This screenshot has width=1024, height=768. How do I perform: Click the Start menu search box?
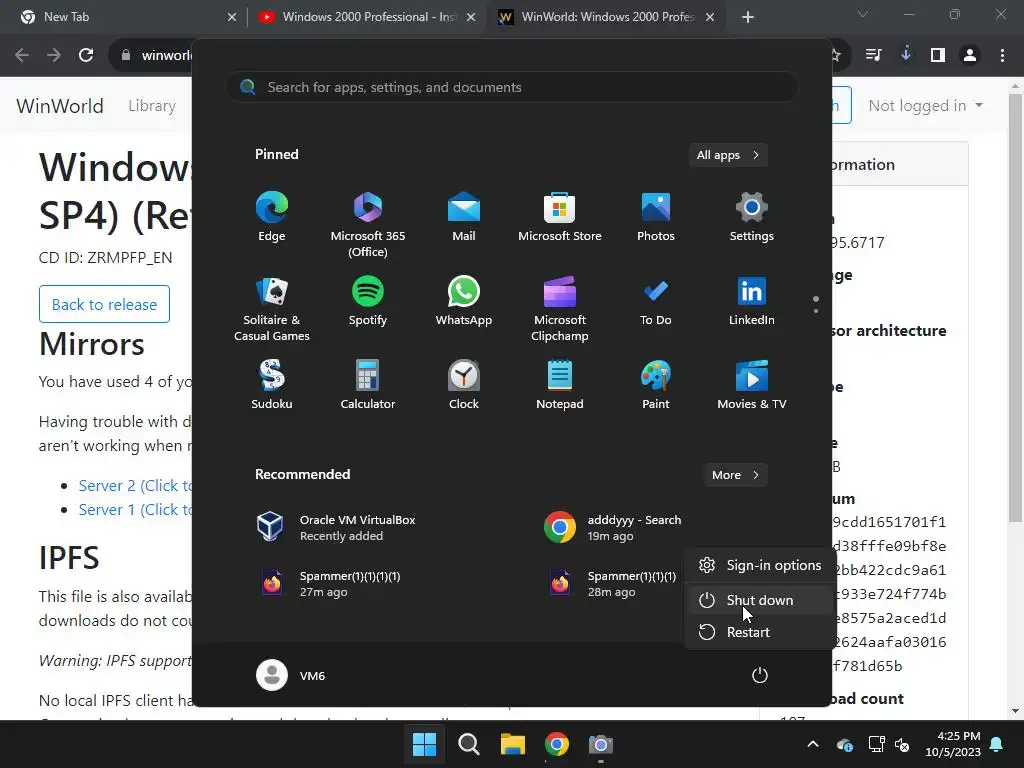pos(512,87)
